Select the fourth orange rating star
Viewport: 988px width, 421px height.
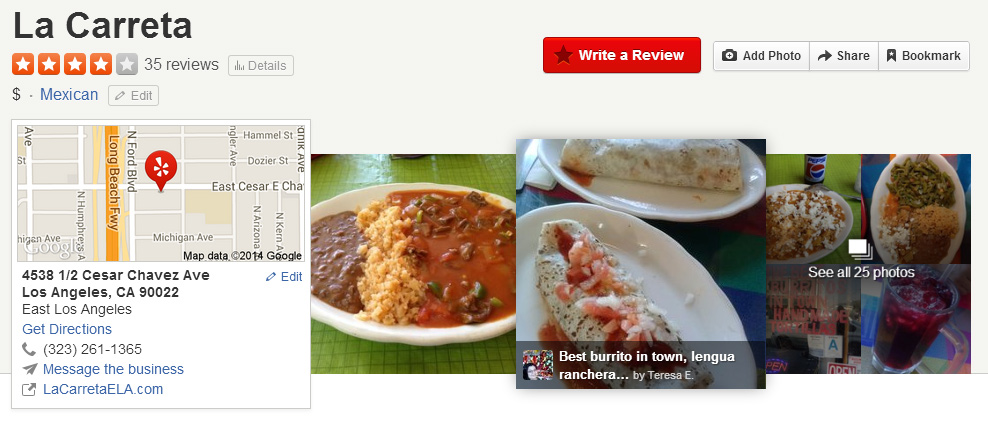[101, 64]
